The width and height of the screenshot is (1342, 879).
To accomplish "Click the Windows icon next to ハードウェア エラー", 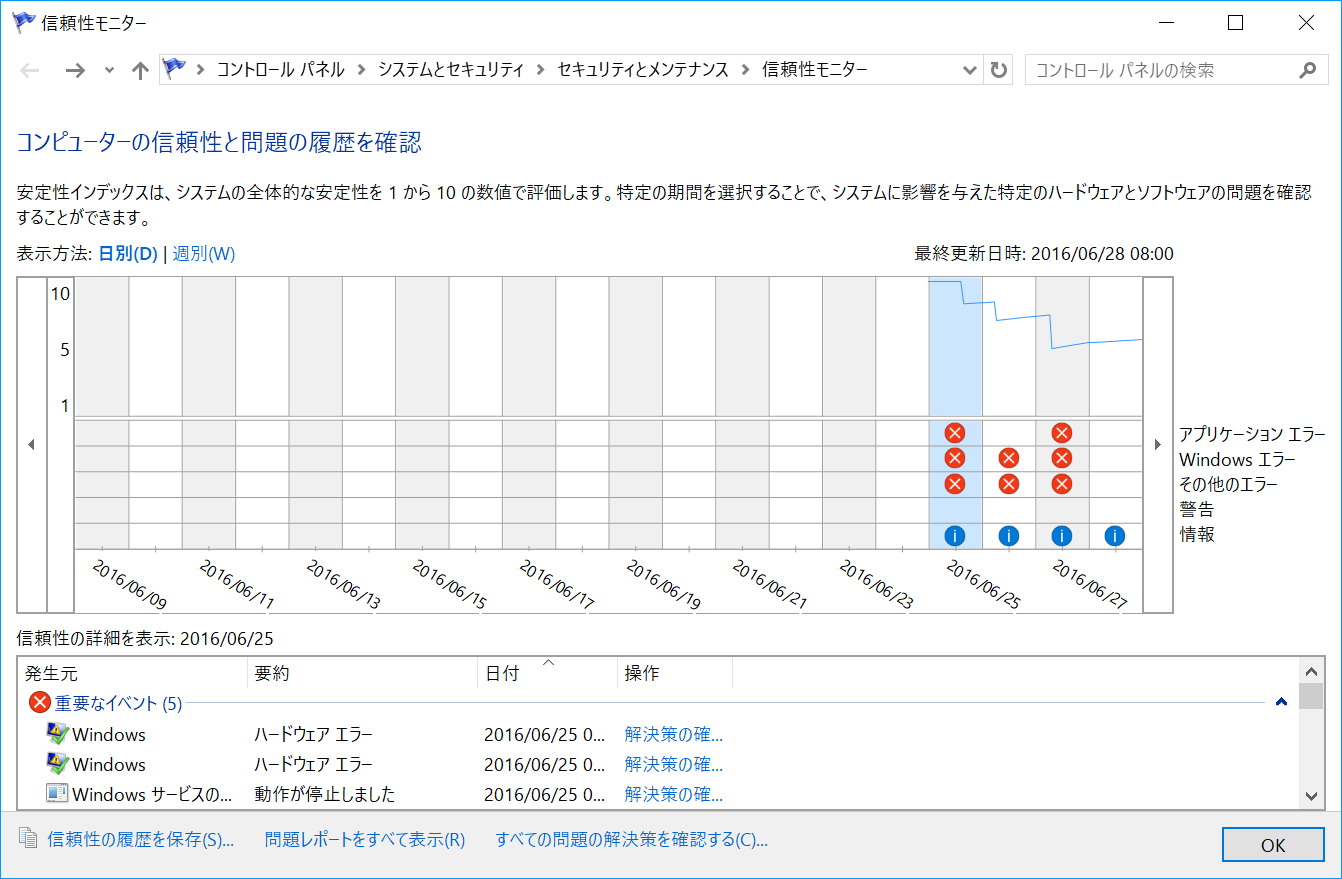I will tap(58, 735).
